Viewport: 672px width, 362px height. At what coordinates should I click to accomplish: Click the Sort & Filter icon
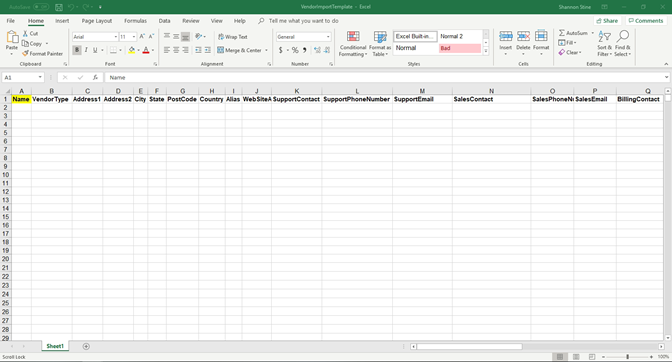point(604,36)
